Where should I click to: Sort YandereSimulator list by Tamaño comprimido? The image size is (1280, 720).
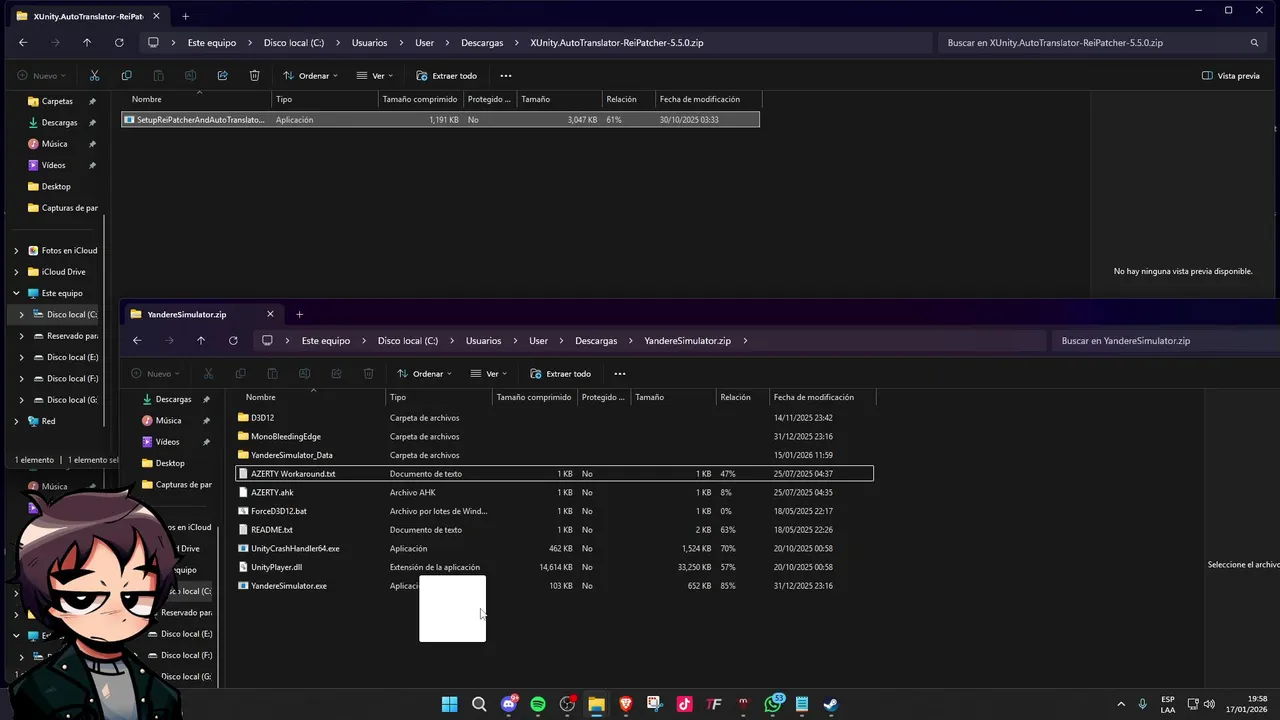tap(534, 397)
